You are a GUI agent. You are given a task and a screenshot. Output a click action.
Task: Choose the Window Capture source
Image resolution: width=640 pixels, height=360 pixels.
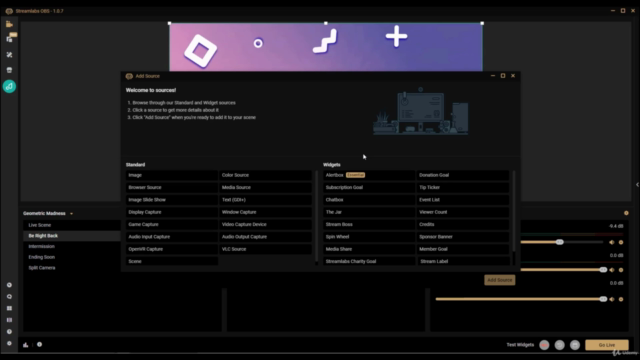(265, 212)
